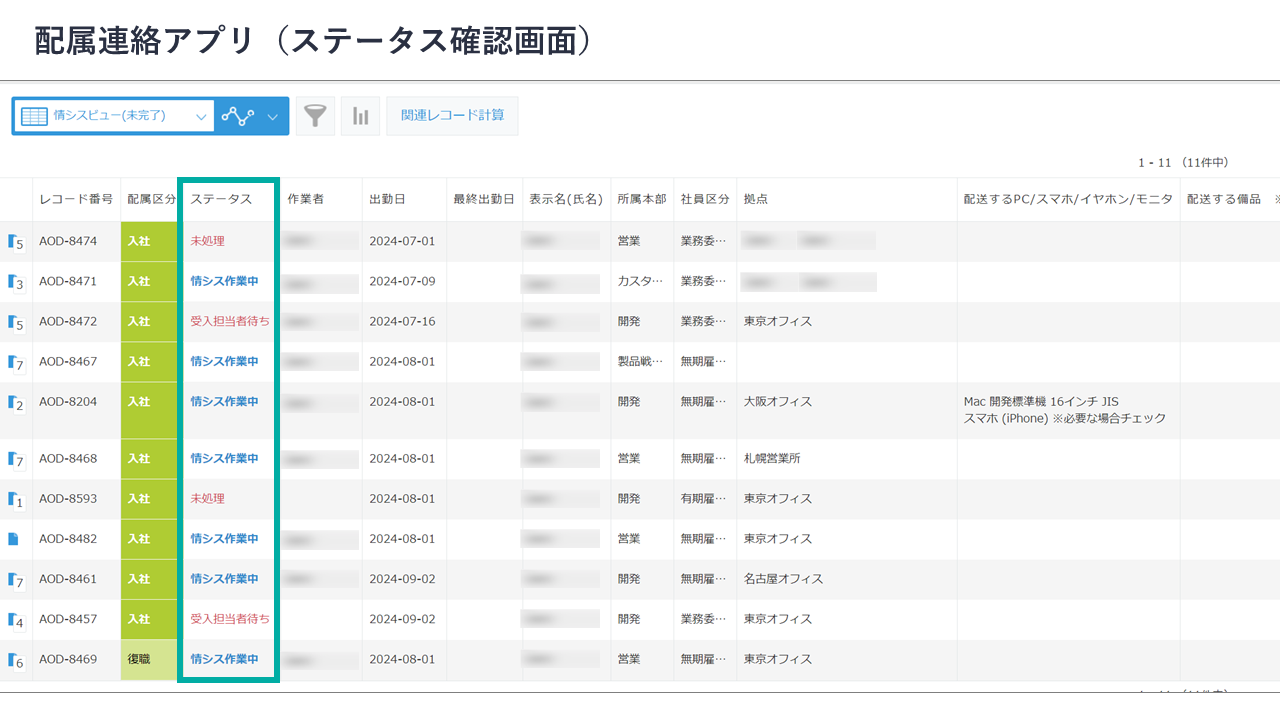
Task: Click the 所属本部 column header
Action: coord(642,200)
